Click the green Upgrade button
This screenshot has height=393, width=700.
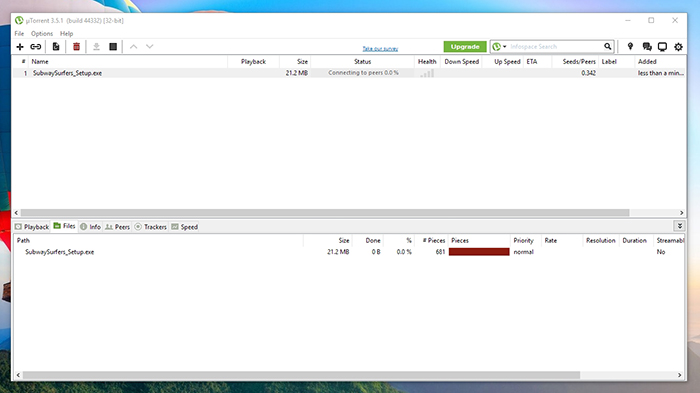pyautogui.click(x=465, y=46)
